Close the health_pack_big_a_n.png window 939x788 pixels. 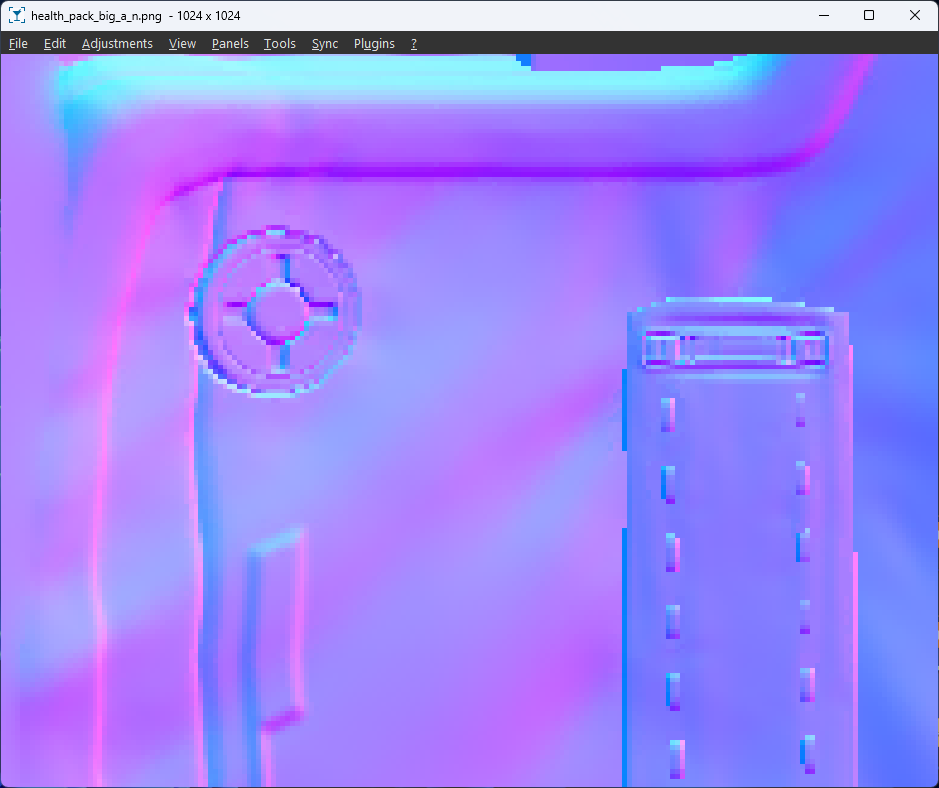tap(914, 16)
